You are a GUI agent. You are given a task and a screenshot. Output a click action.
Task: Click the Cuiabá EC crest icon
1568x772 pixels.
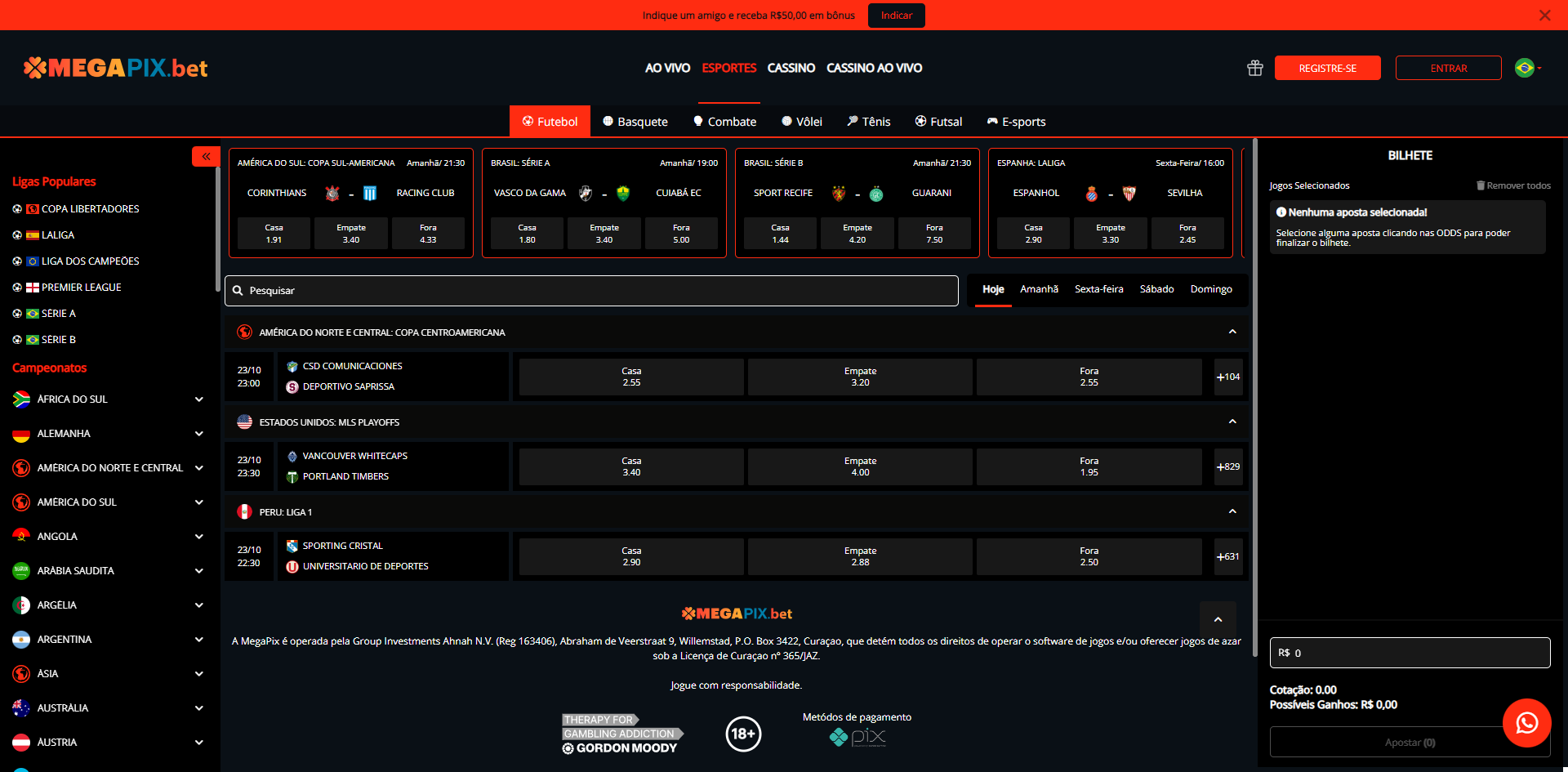click(x=623, y=194)
